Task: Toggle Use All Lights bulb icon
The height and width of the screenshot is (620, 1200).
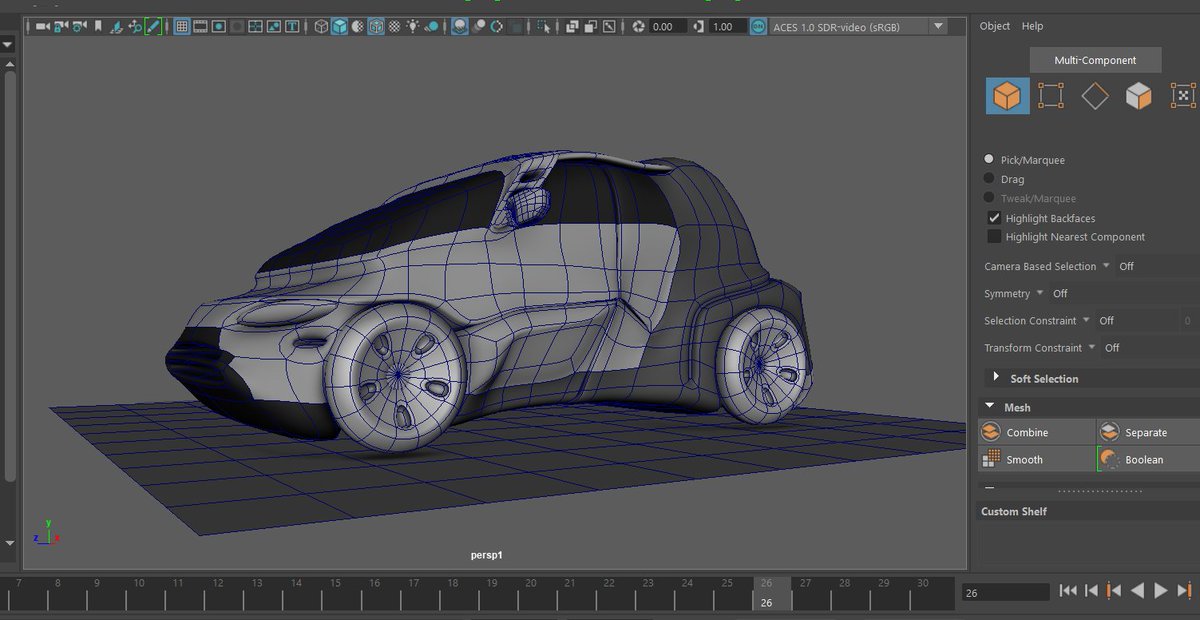Action: pos(412,27)
